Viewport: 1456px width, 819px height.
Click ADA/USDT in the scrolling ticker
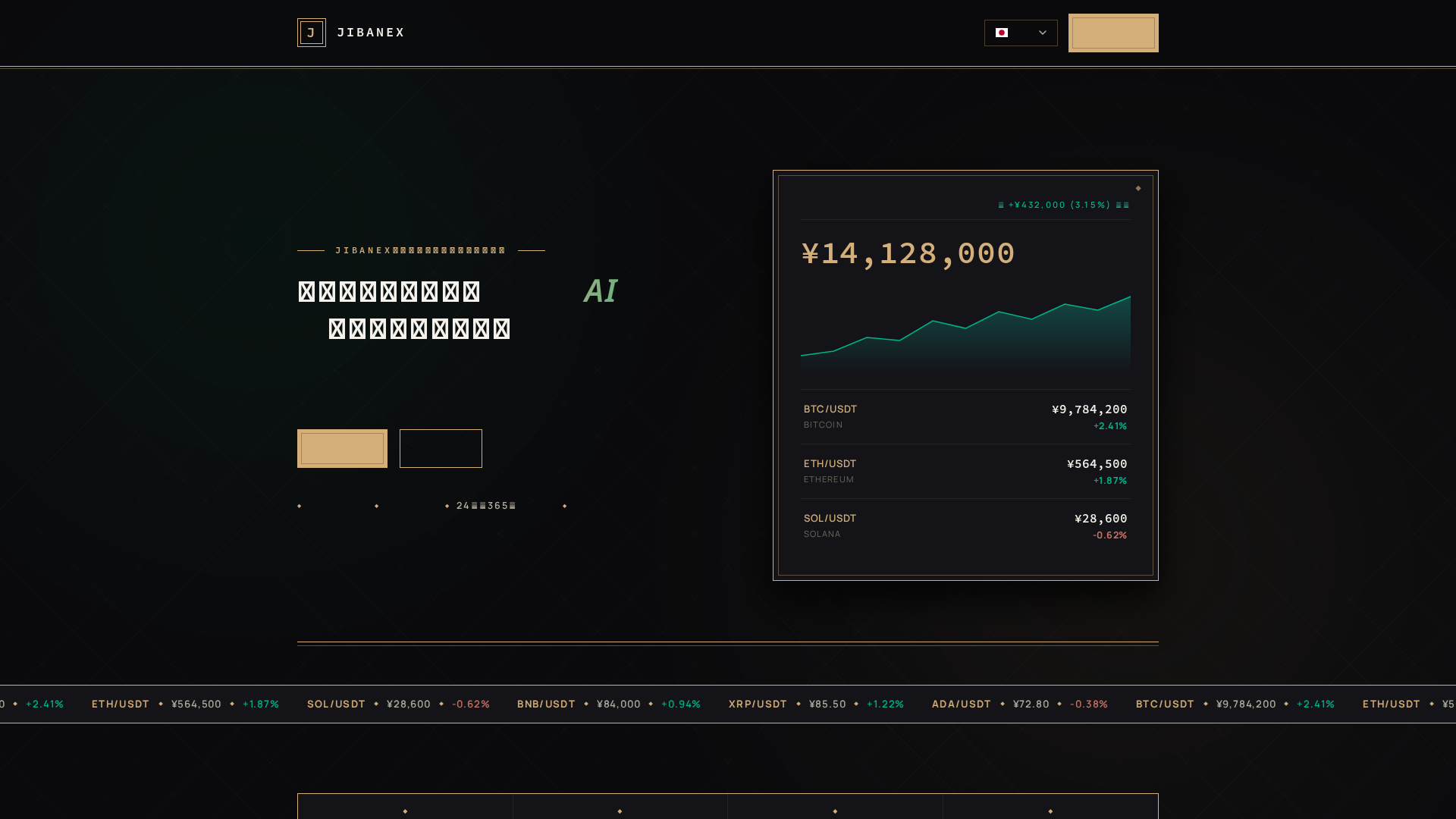(961, 704)
